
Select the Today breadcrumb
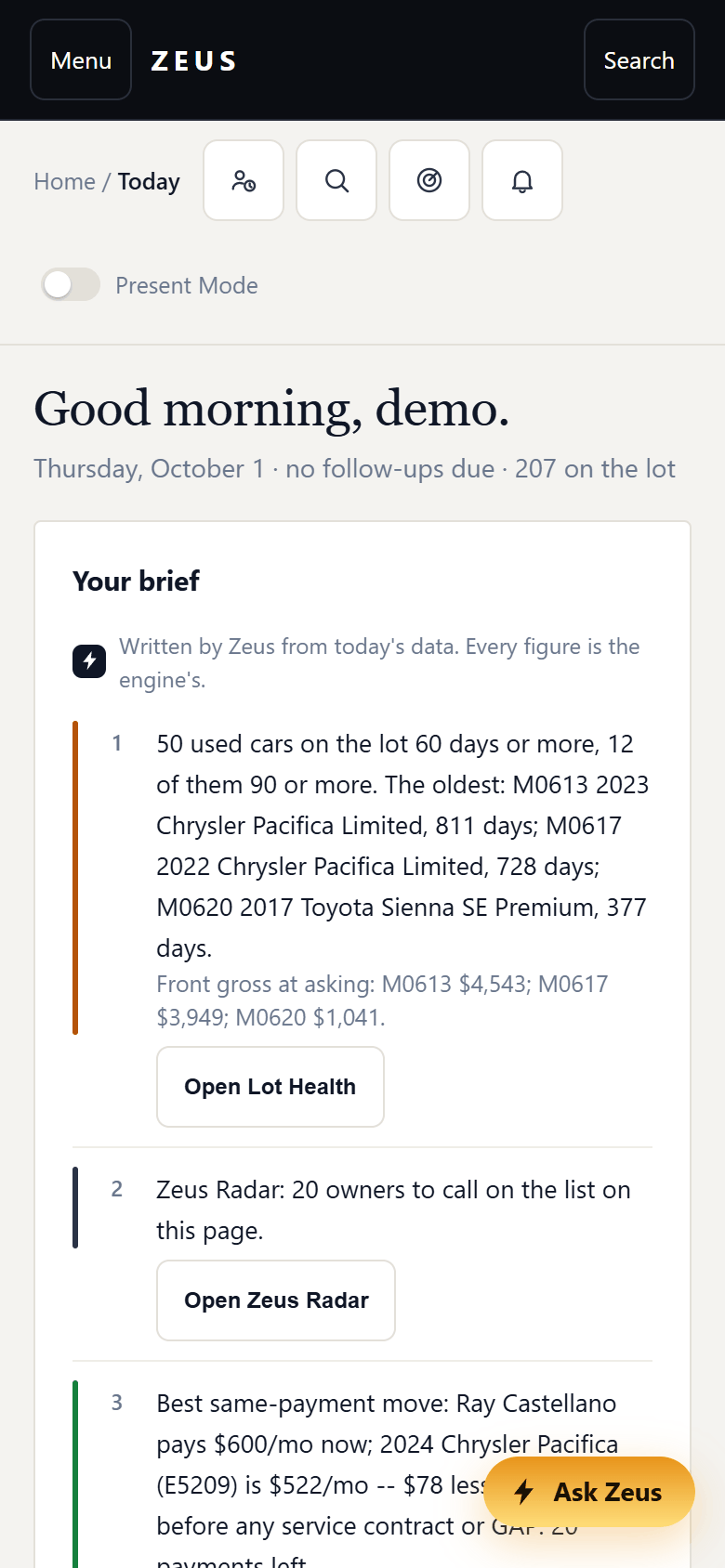pos(149,181)
